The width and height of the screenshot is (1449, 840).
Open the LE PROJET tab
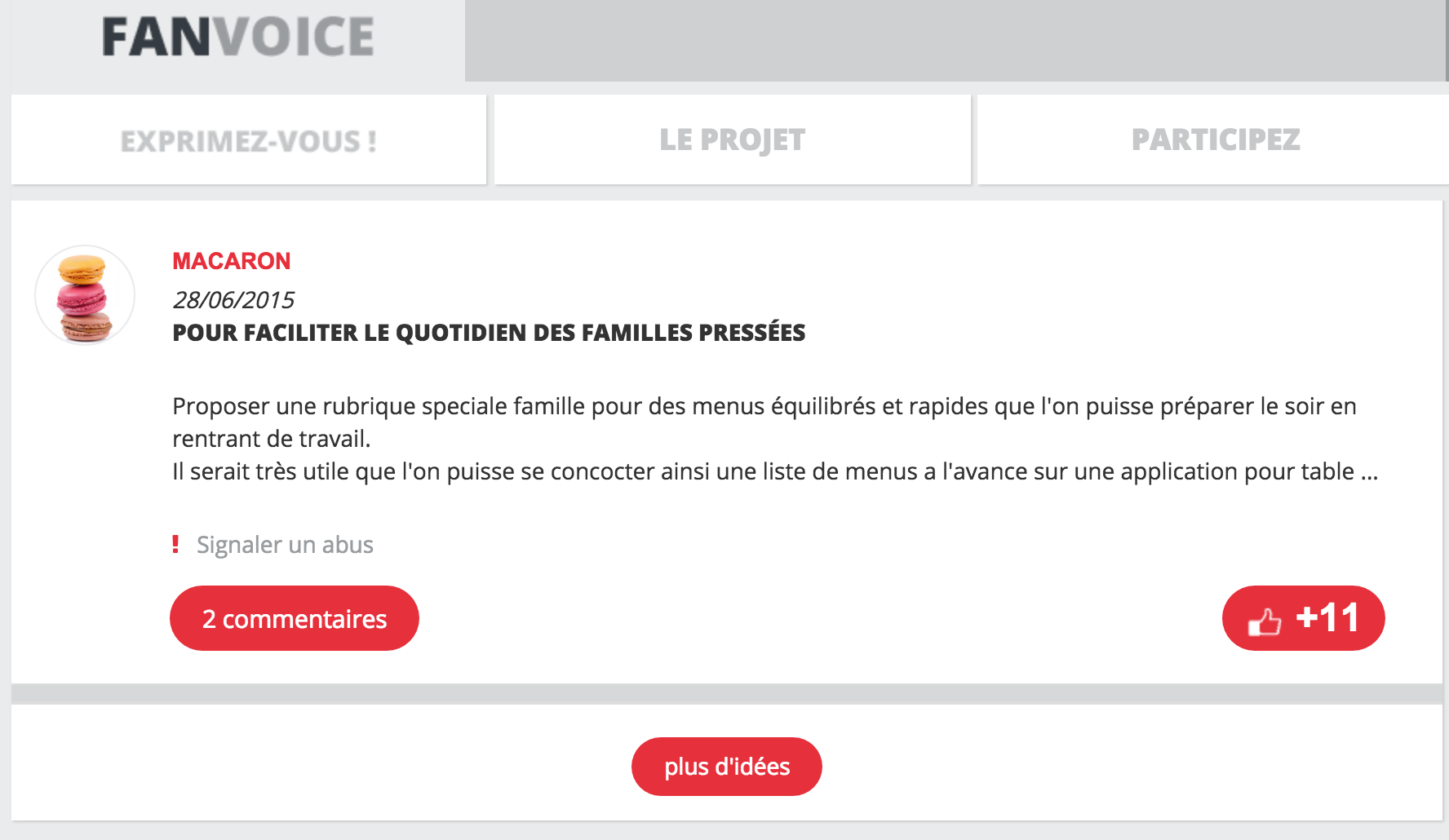[x=732, y=140]
